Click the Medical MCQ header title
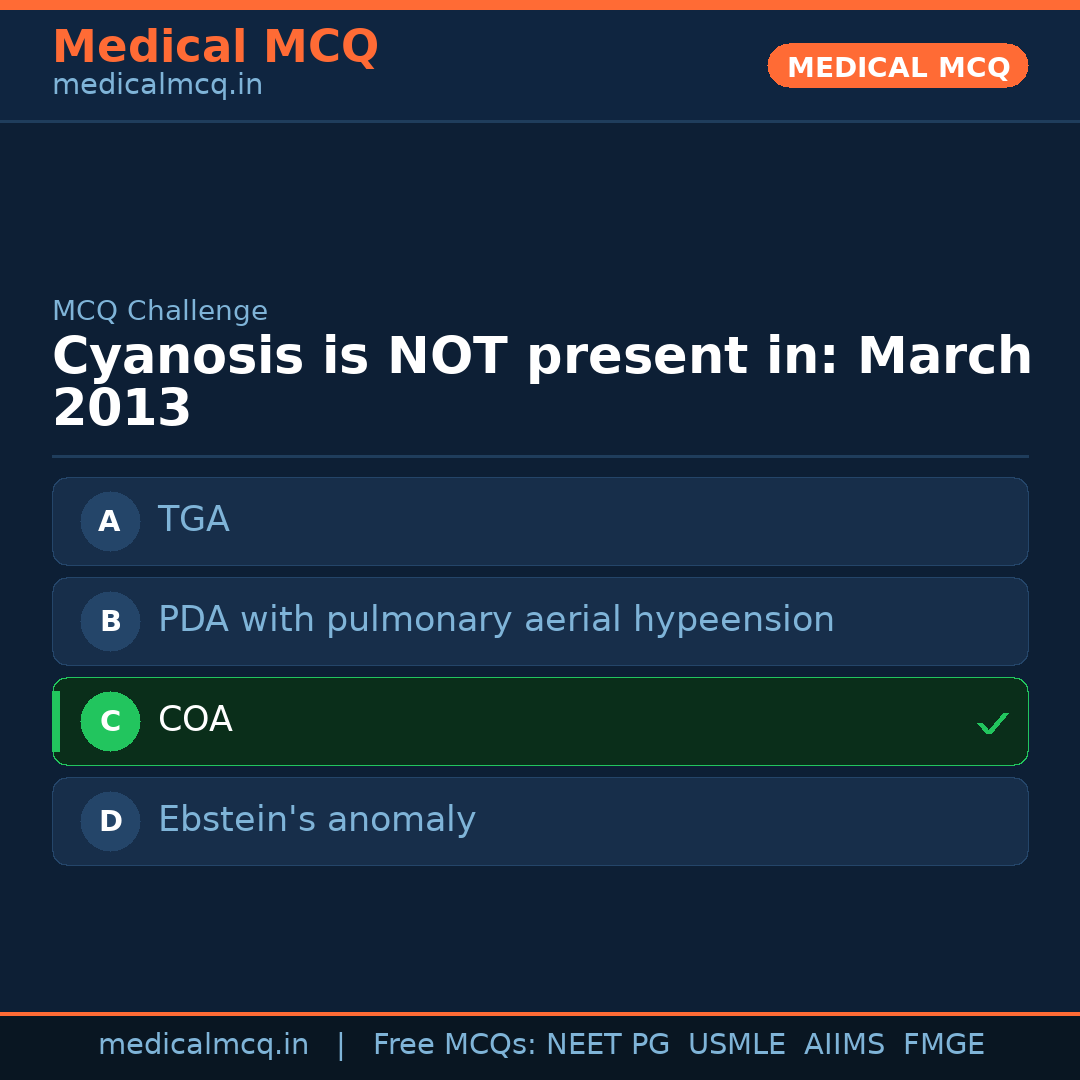Image resolution: width=1080 pixels, height=1080 pixels. pos(215,47)
